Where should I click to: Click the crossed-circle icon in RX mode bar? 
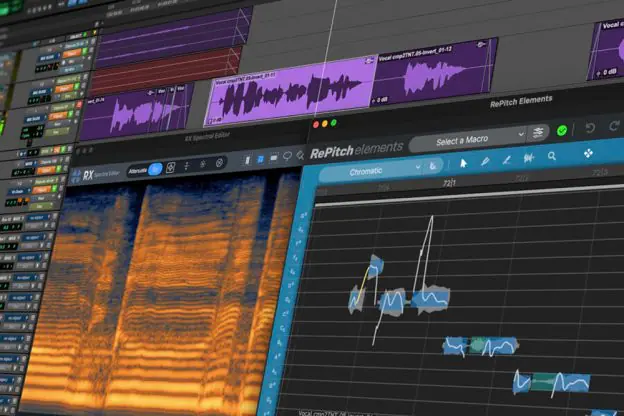(x=219, y=163)
